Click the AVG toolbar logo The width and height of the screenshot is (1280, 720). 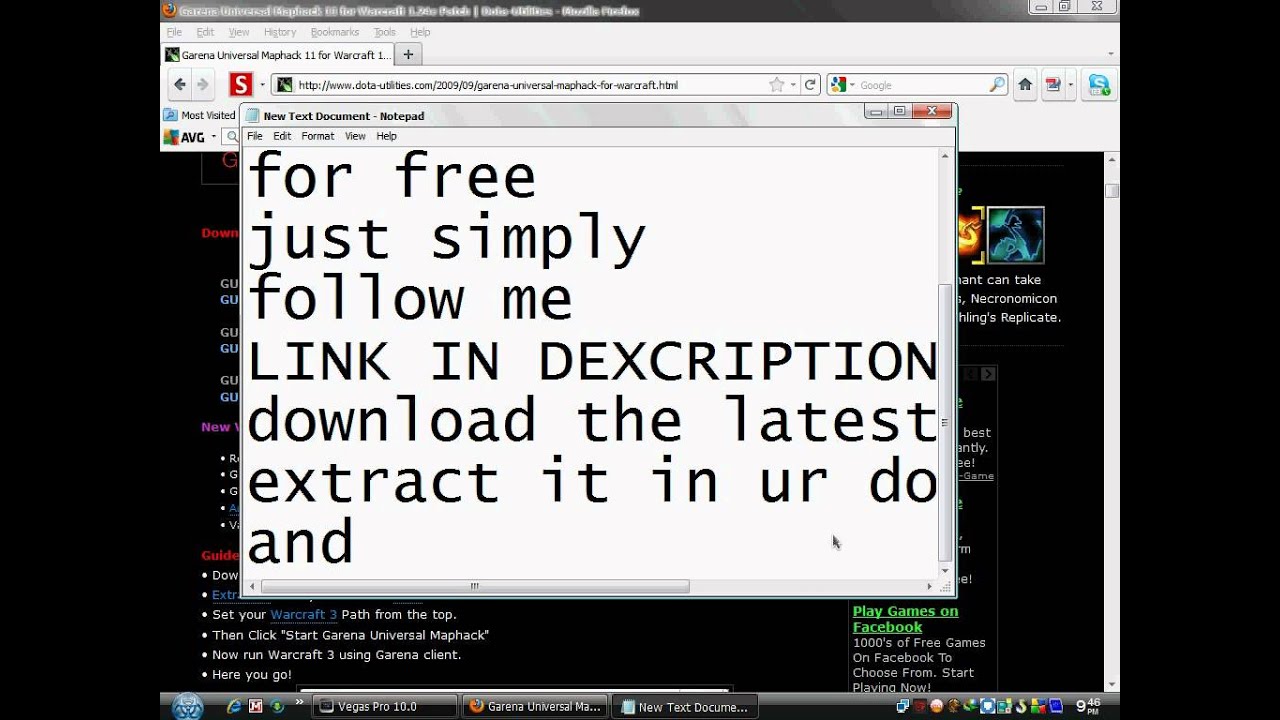click(184, 137)
